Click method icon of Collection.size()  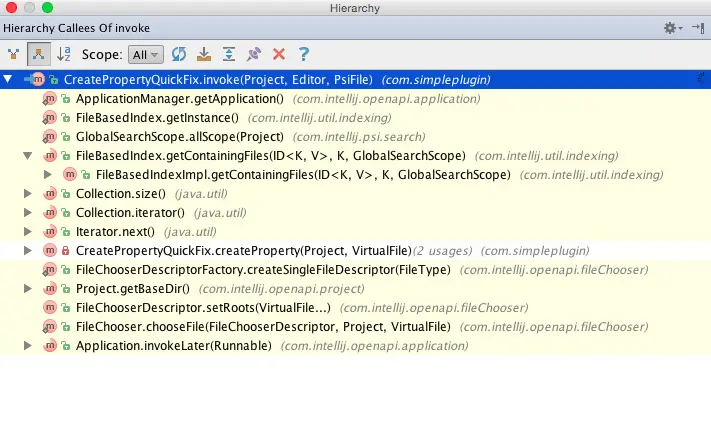click(x=49, y=194)
